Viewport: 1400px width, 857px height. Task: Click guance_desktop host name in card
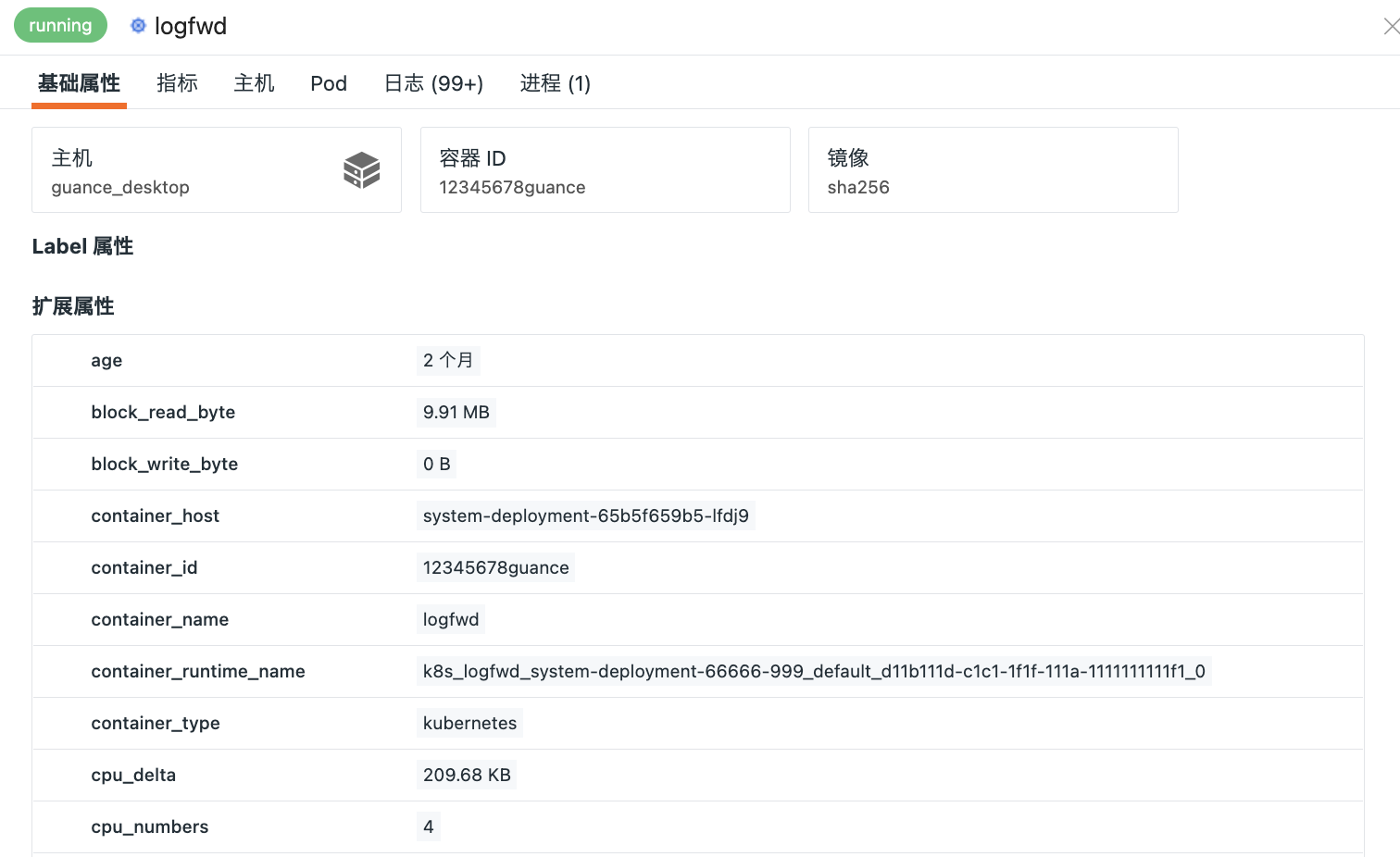[x=120, y=187]
